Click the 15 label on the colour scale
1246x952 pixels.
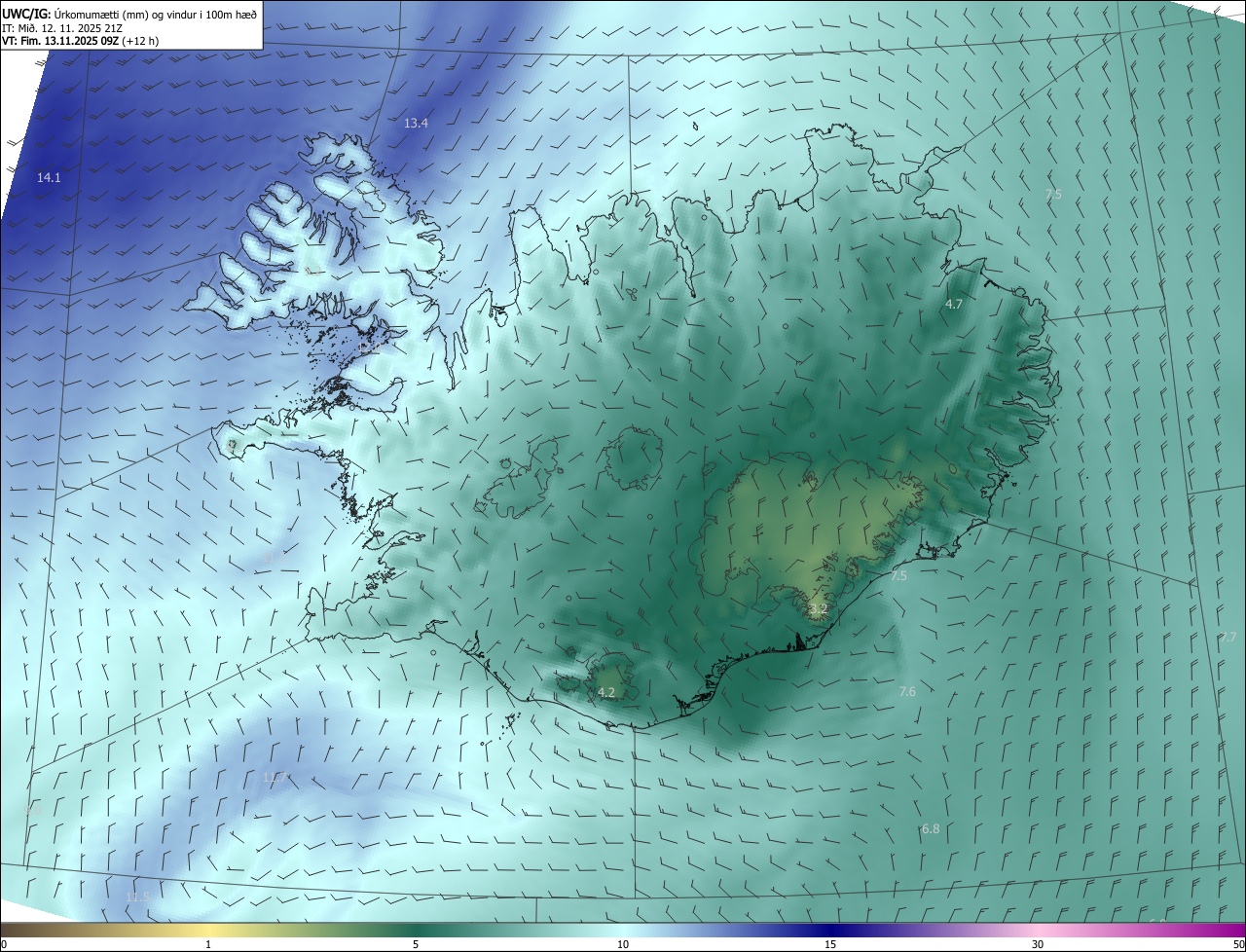830,945
